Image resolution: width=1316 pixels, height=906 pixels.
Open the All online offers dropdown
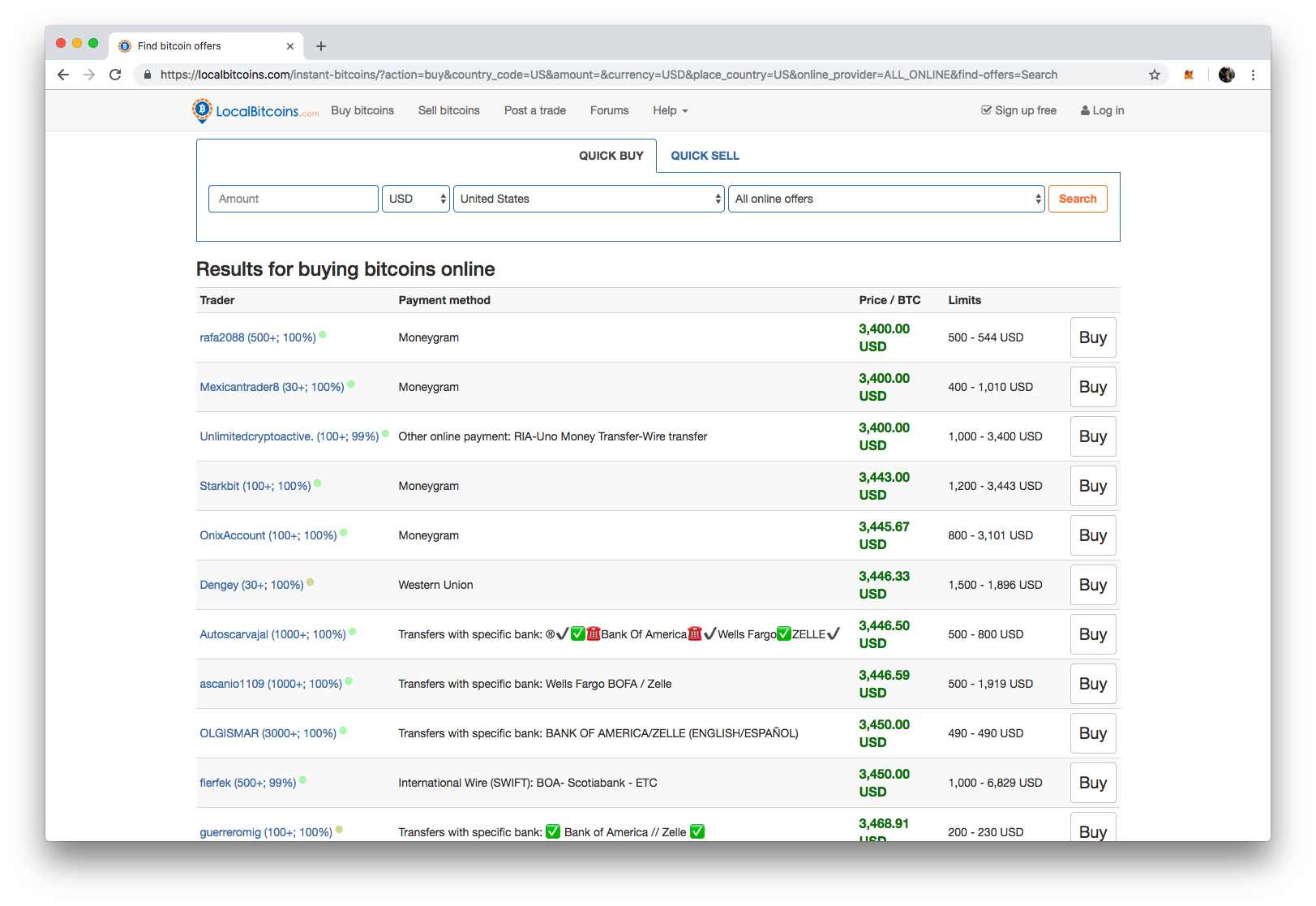coord(886,199)
